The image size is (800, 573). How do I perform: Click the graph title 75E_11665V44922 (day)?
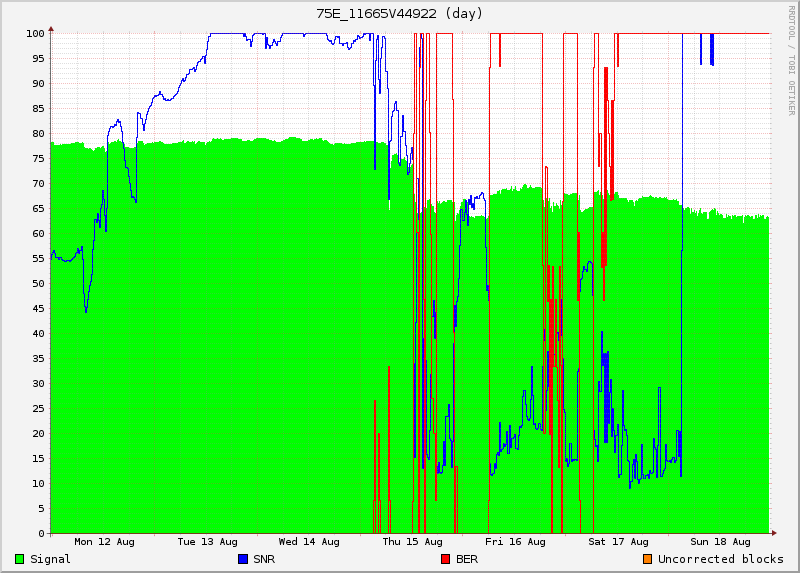click(399, 14)
